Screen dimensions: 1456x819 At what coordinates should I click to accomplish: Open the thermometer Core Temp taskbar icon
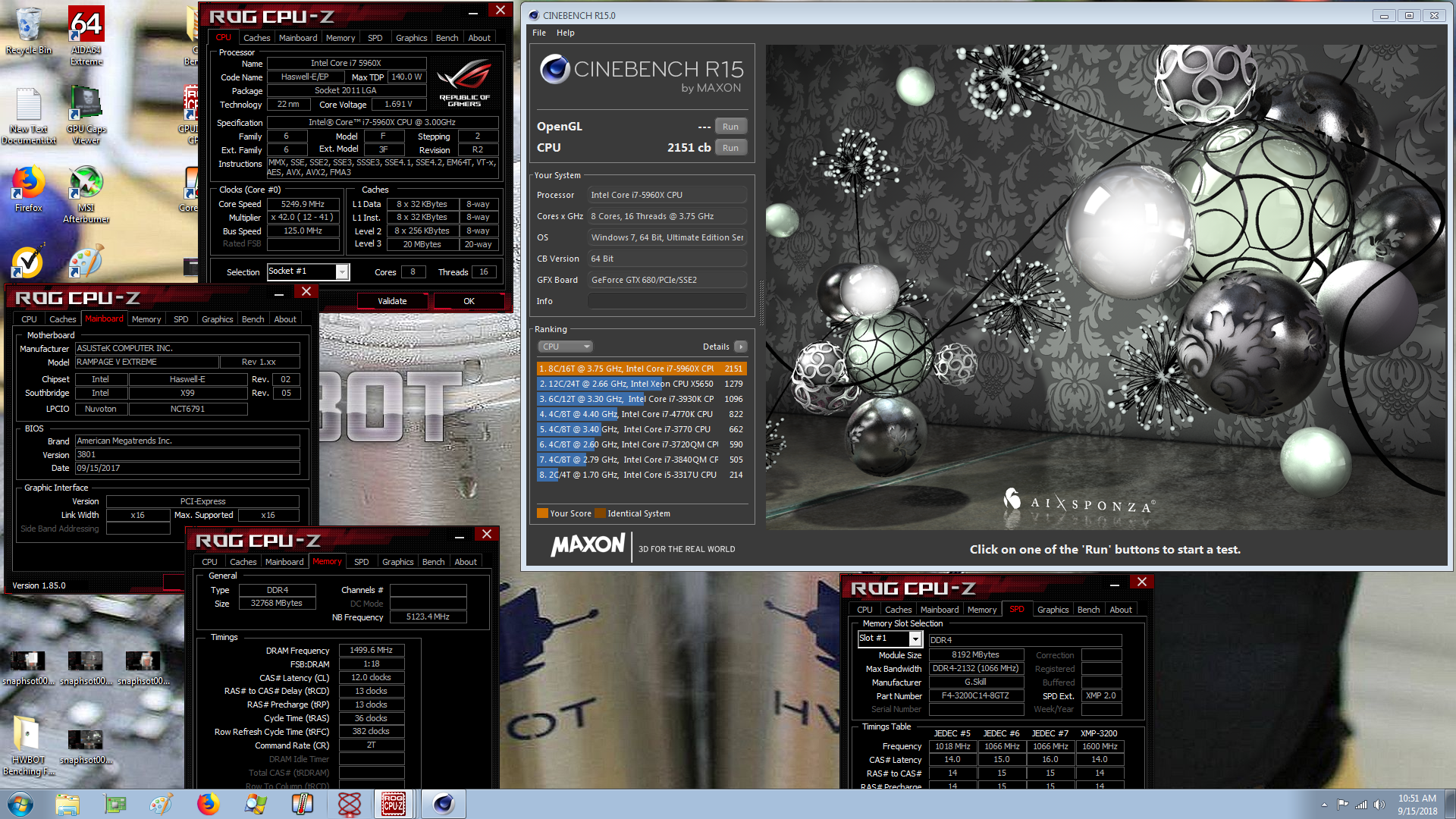[303, 804]
